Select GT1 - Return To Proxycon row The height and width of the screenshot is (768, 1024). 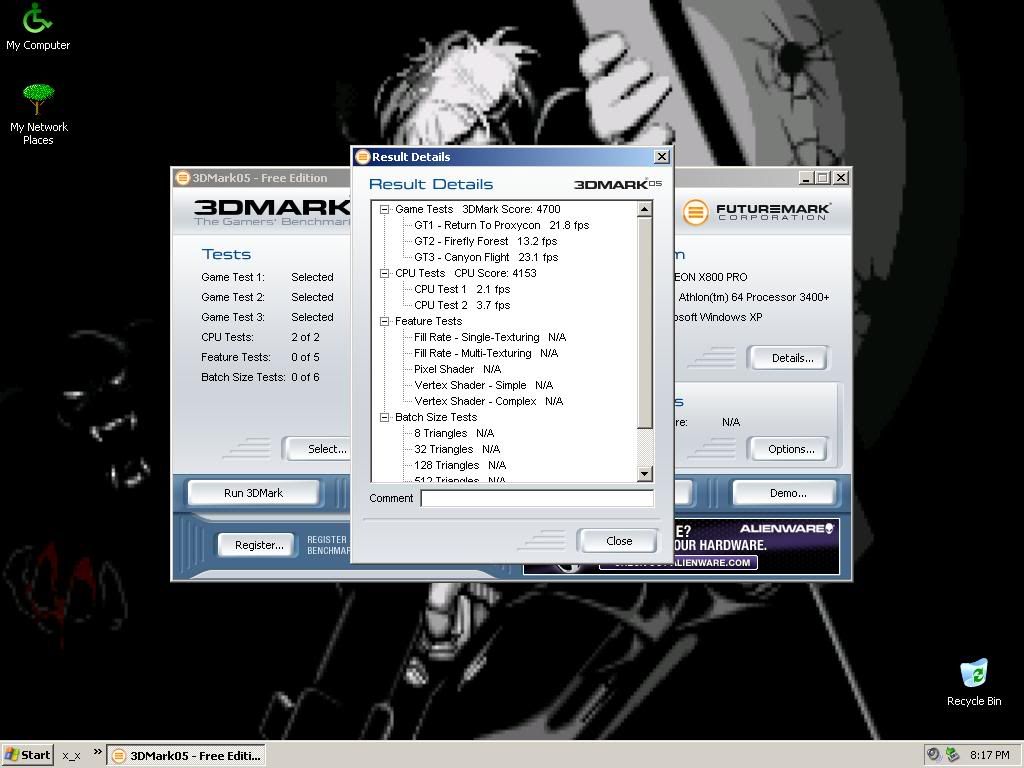[502, 225]
